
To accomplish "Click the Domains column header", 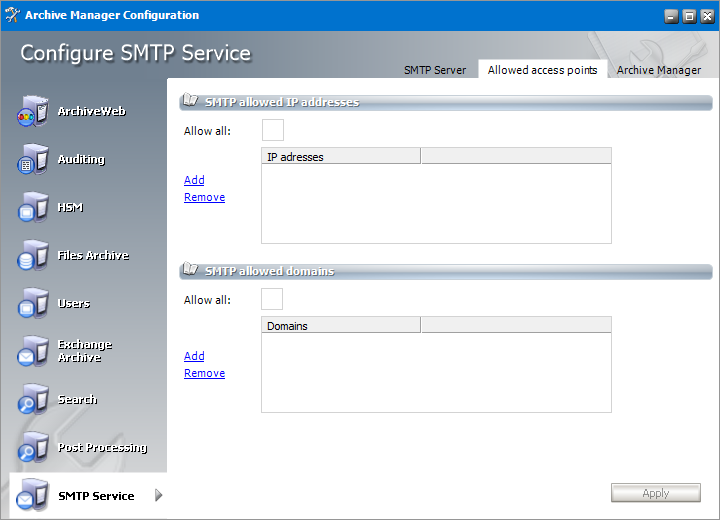I will (341, 325).
